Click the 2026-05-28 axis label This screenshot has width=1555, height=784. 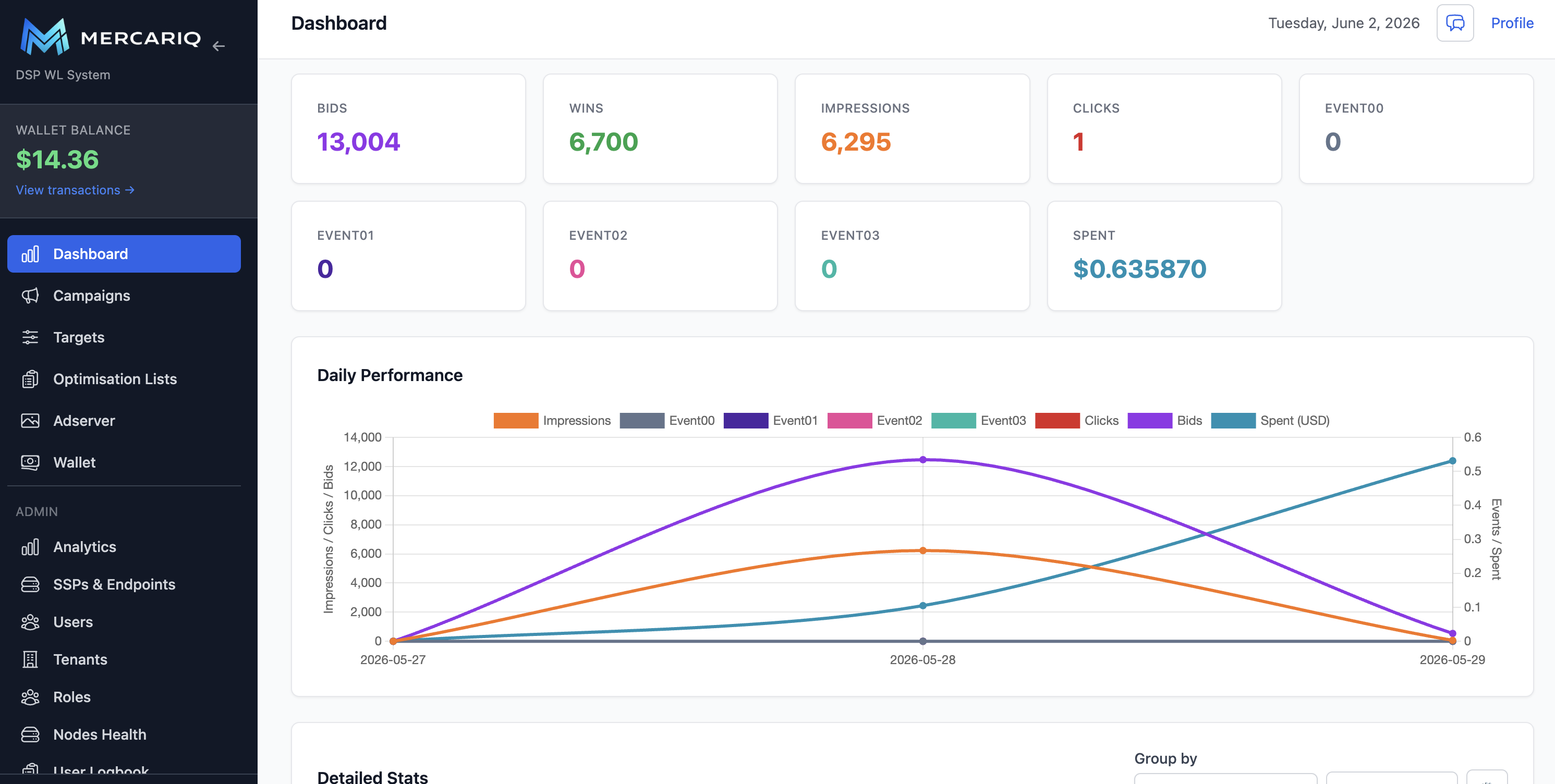922,659
